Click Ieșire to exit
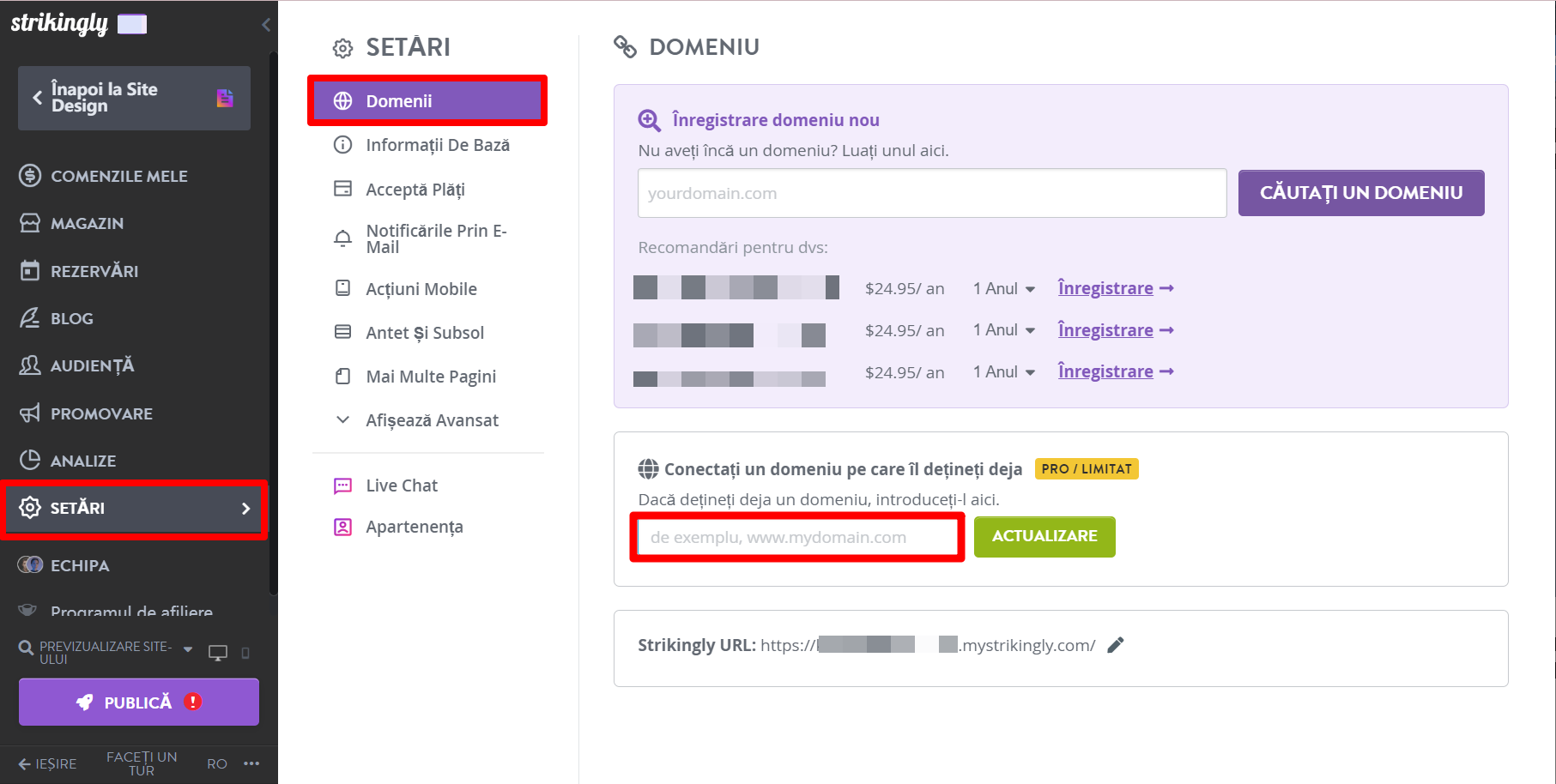 click(48, 763)
